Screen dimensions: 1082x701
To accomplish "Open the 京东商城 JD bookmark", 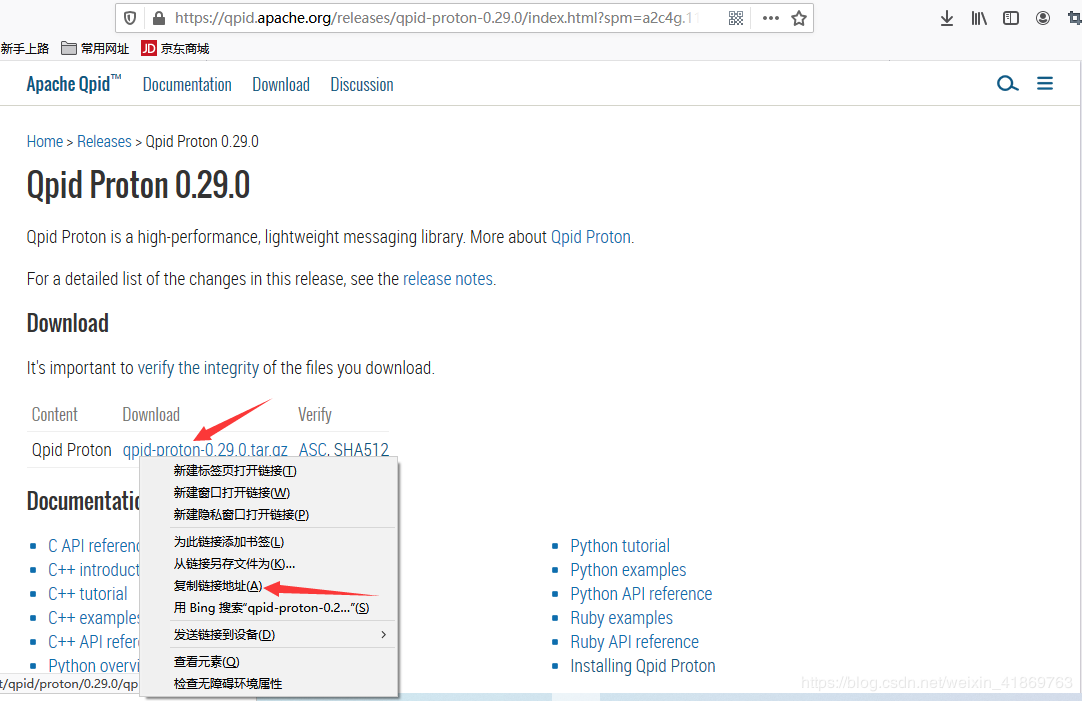I will [175, 47].
